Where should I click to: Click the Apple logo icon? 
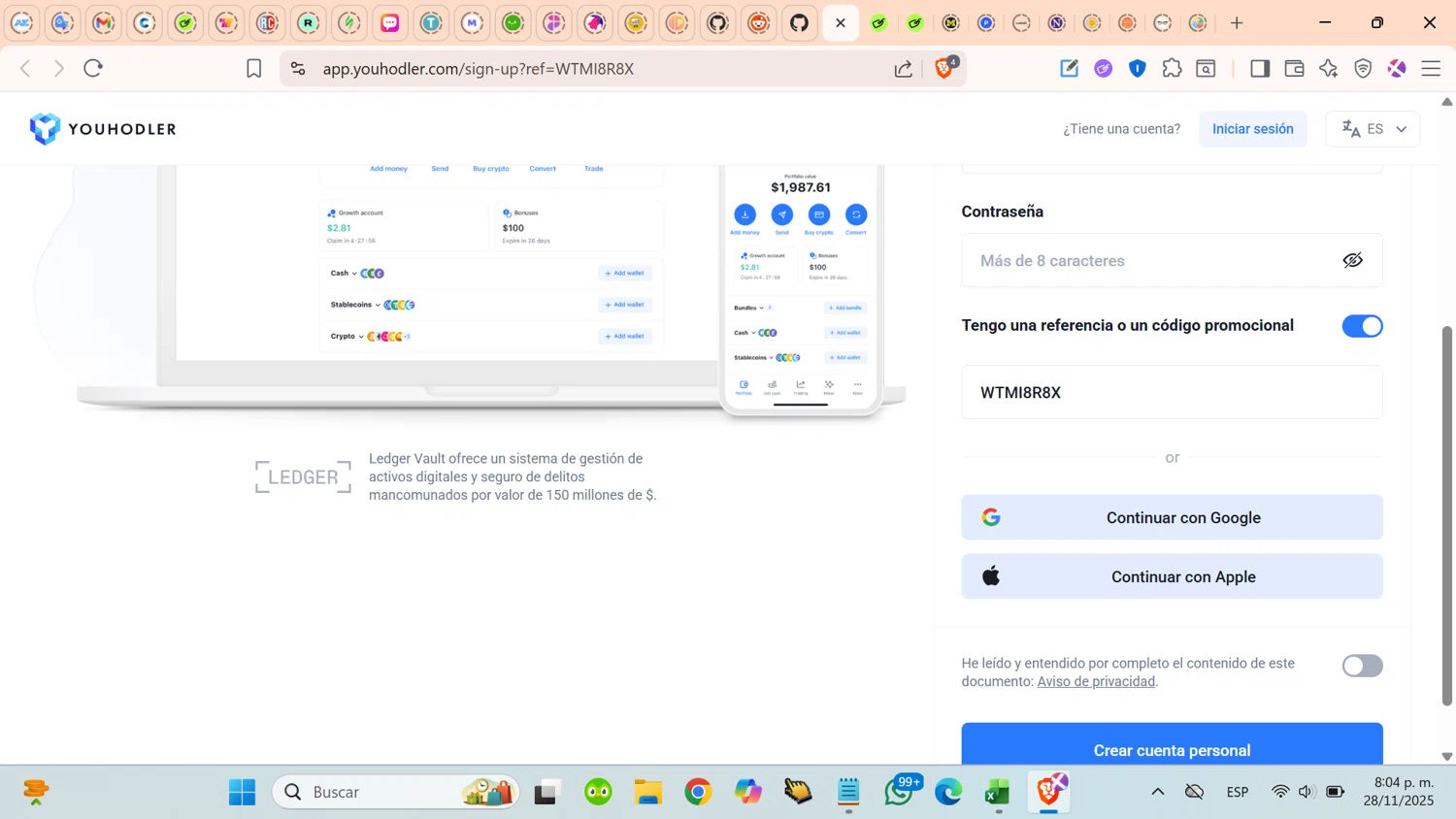[x=991, y=576]
